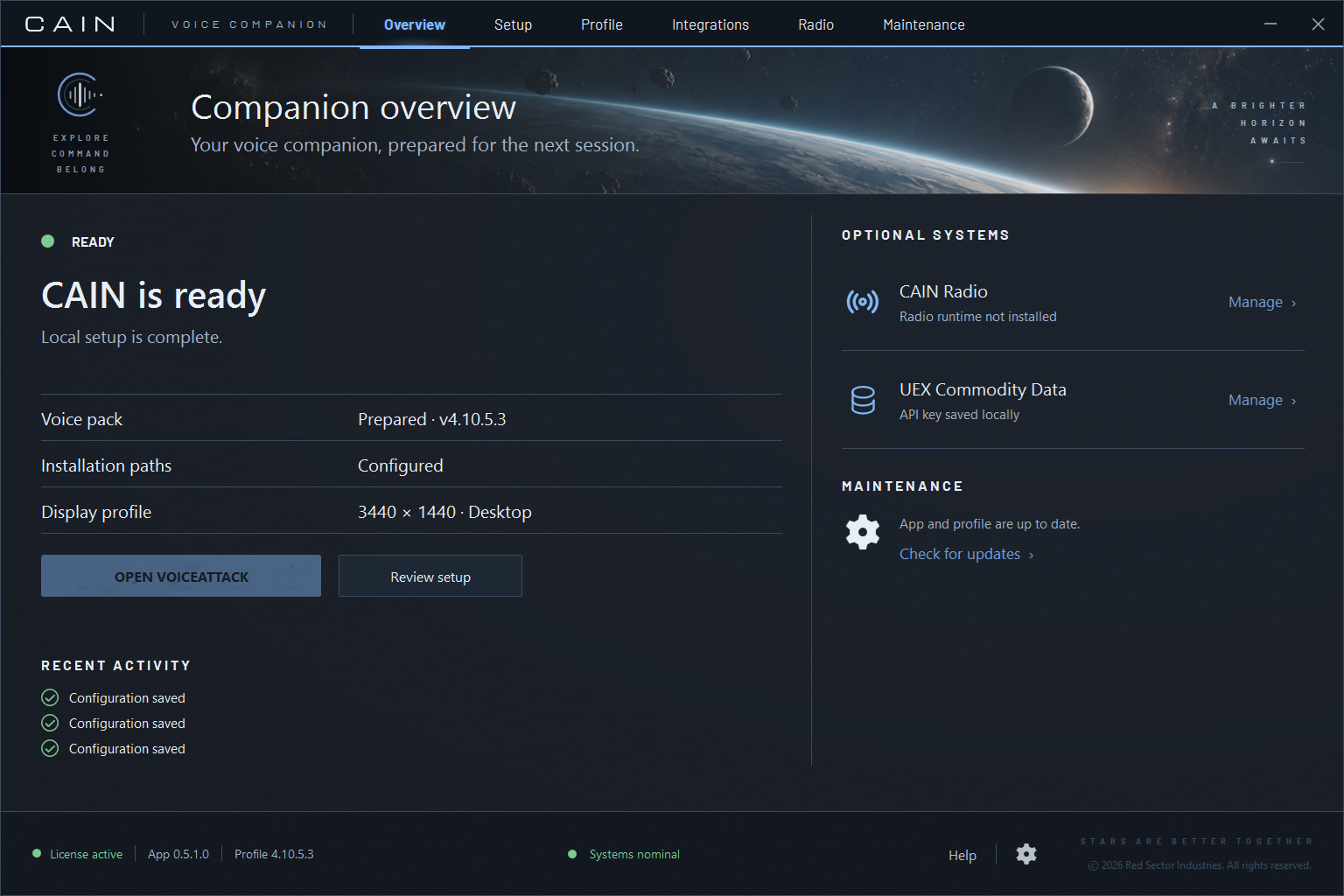The image size is (1344, 896).
Task: Open the Setup tab
Action: coord(513,24)
